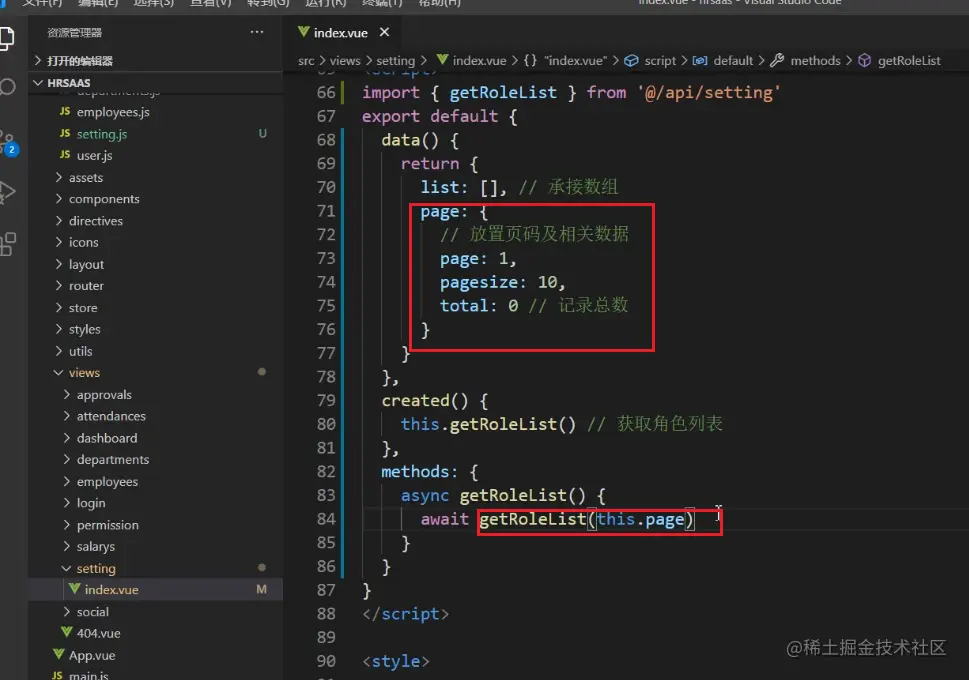This screenshot has height=680, width=969.
Task: Open the explorer panel more actions ellipsis
Action: 256,32
